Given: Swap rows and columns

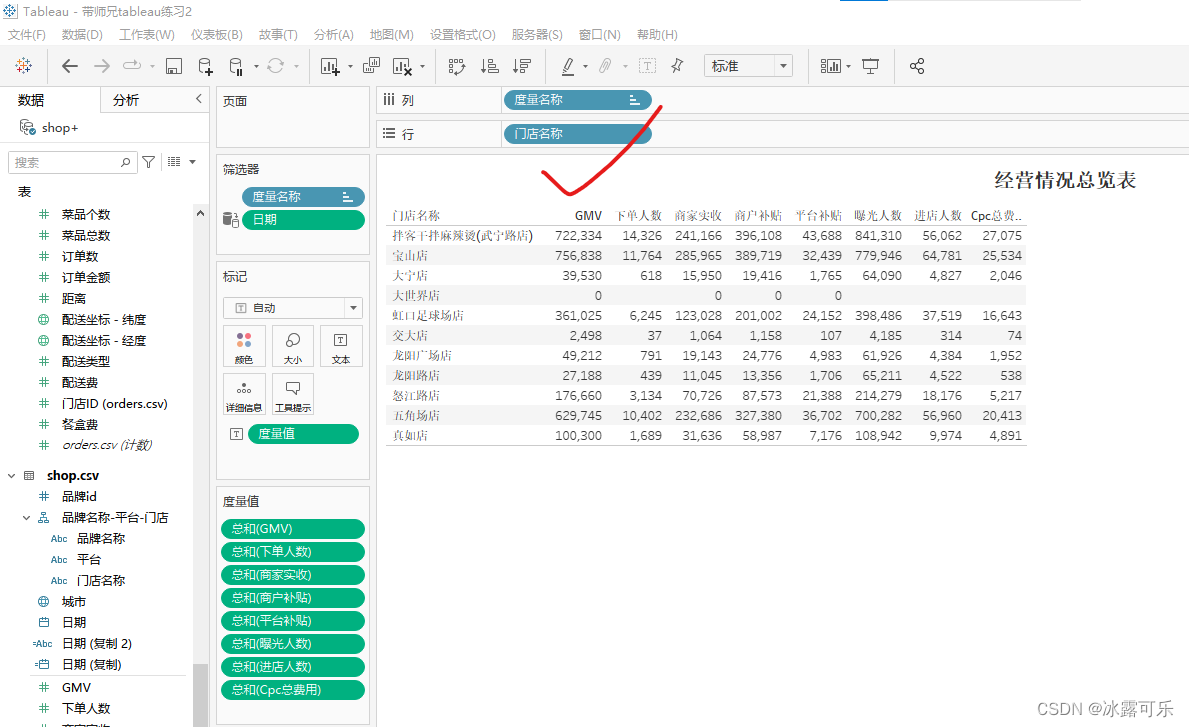Looking at the screenshot, I should click(x=456, y=67).
